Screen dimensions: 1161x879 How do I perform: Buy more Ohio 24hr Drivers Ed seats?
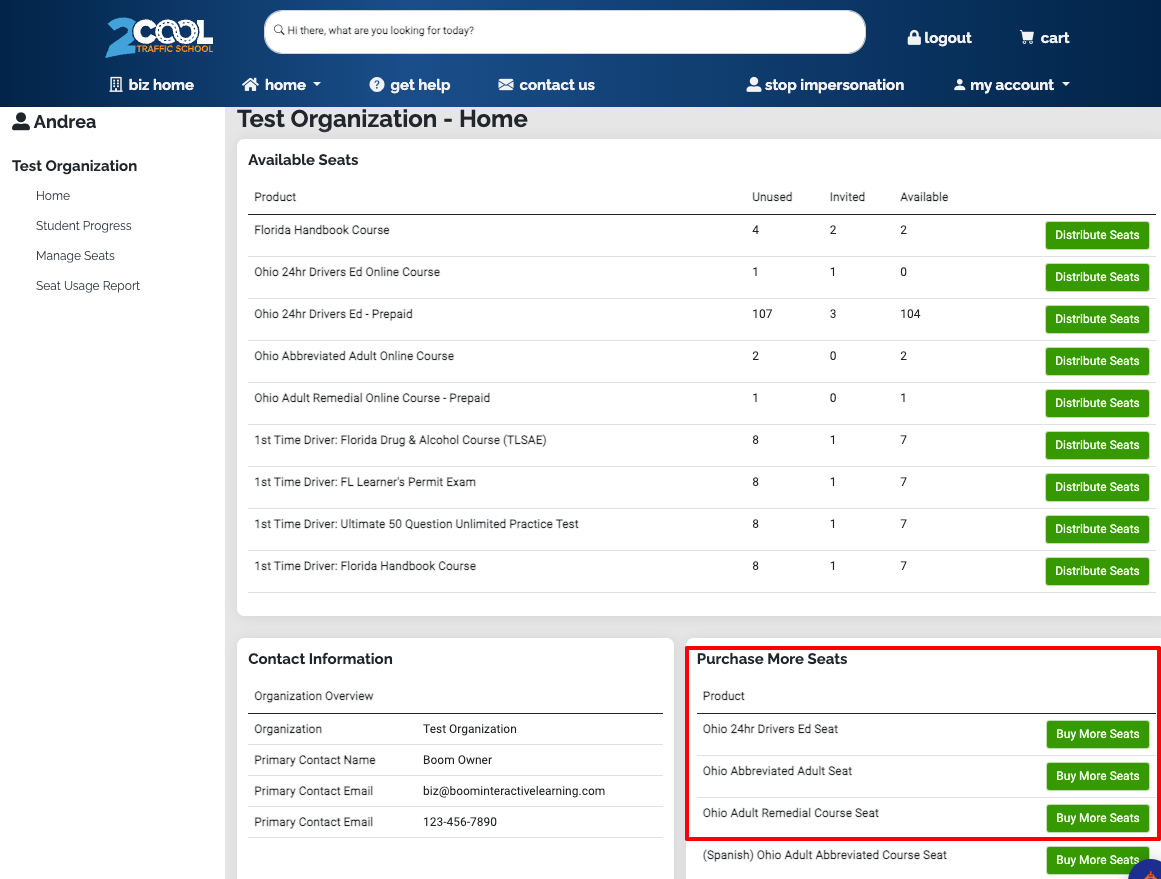point(1097,735)
